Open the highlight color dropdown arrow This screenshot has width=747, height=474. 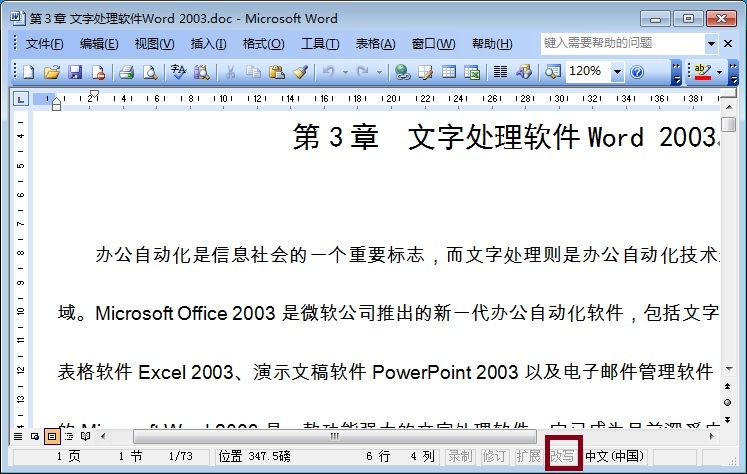click(719, 72)
